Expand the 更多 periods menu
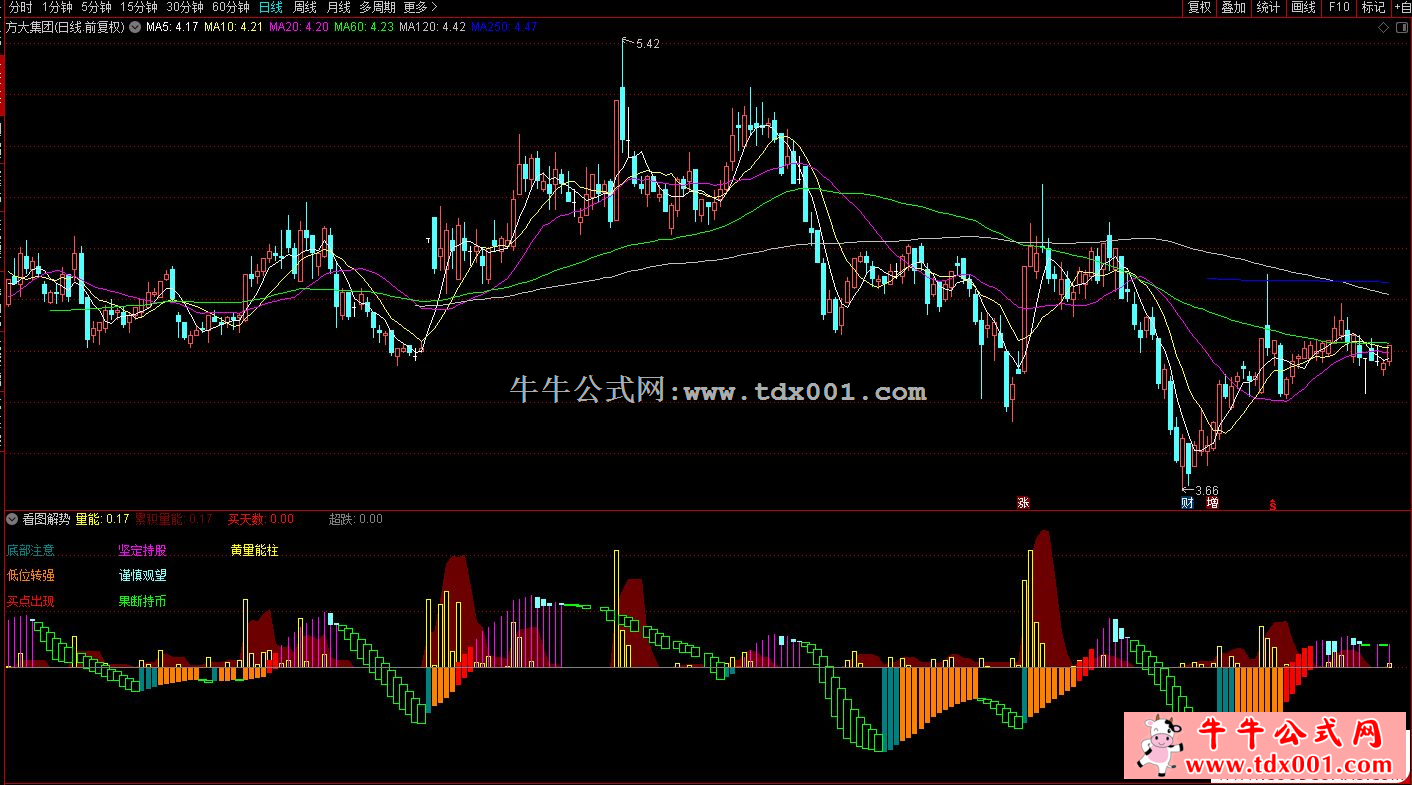The image size is (1412, 785). pos(420,7)
